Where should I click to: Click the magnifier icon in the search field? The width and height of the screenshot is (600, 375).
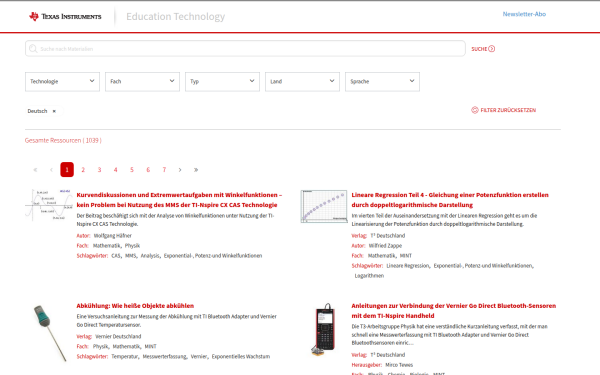33,49
